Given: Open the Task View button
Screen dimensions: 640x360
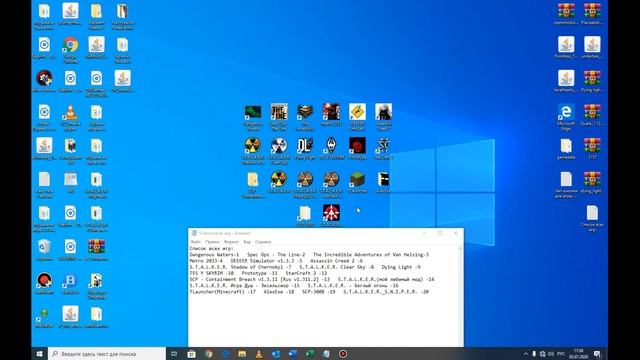Looking at the screenshot, I should click(174, 354).
